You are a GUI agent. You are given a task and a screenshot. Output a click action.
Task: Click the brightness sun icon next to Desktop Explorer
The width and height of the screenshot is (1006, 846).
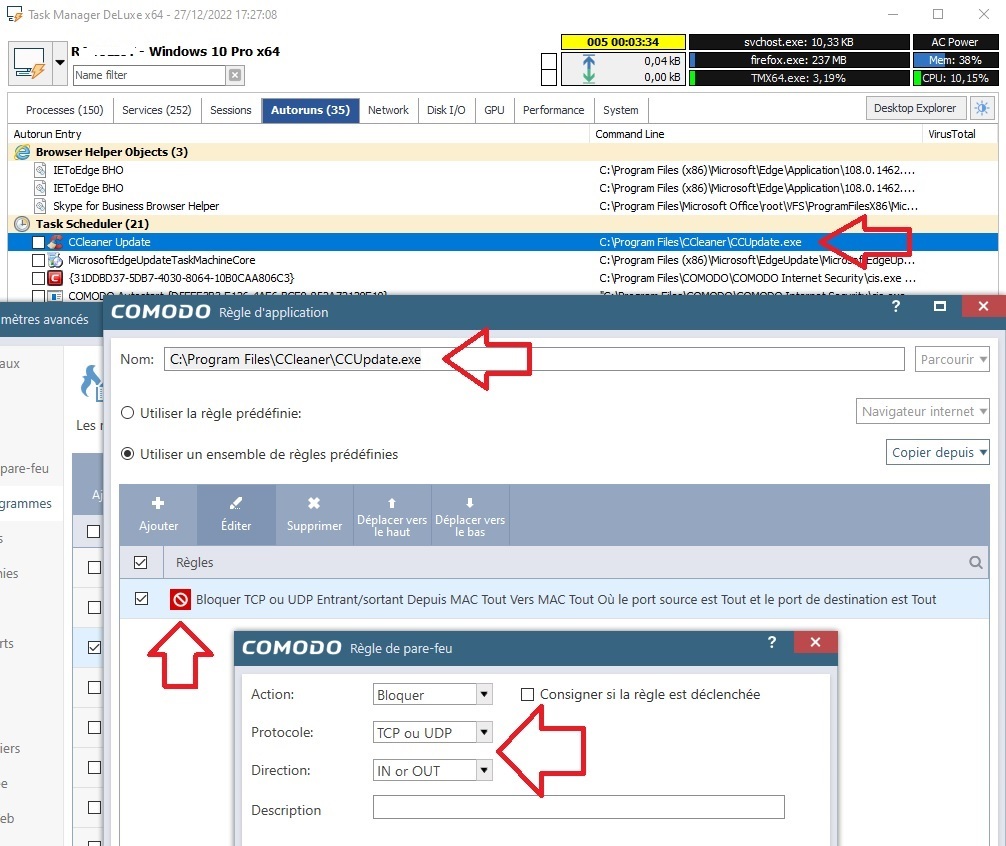[982, 108]
